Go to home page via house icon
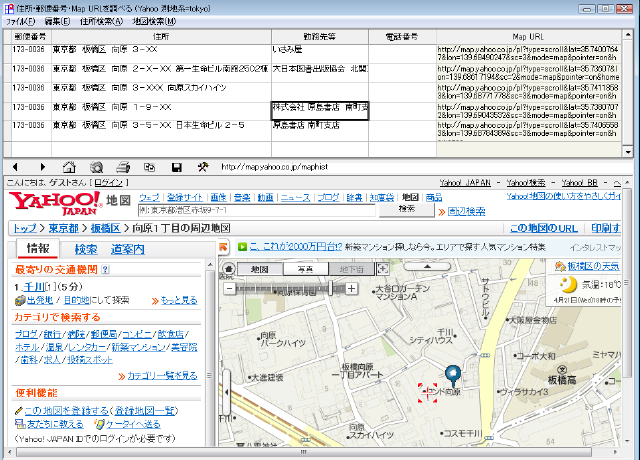This screenshot has width=640, height=460. (x=69, y=167)
